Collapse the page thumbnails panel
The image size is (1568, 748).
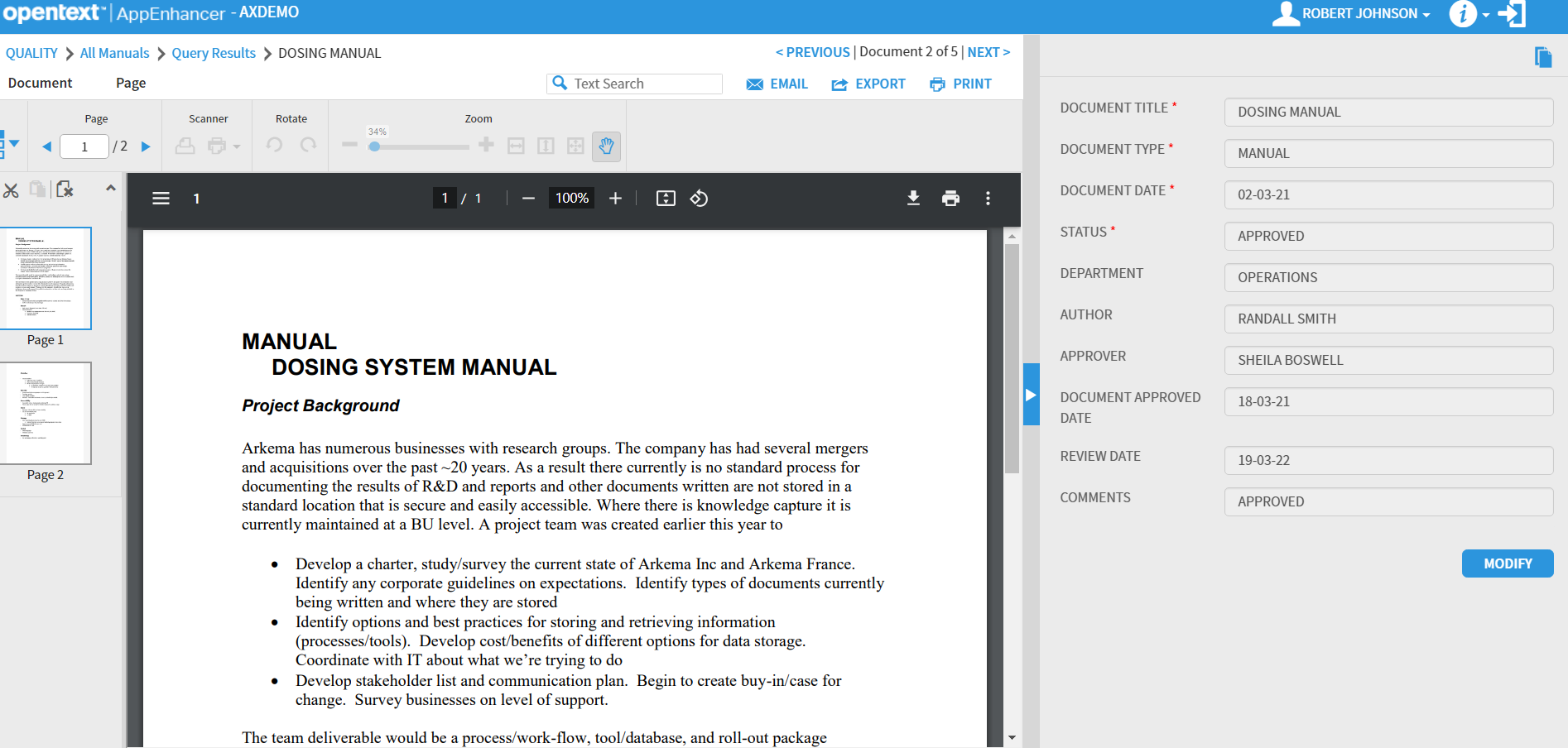coord(111,189)
